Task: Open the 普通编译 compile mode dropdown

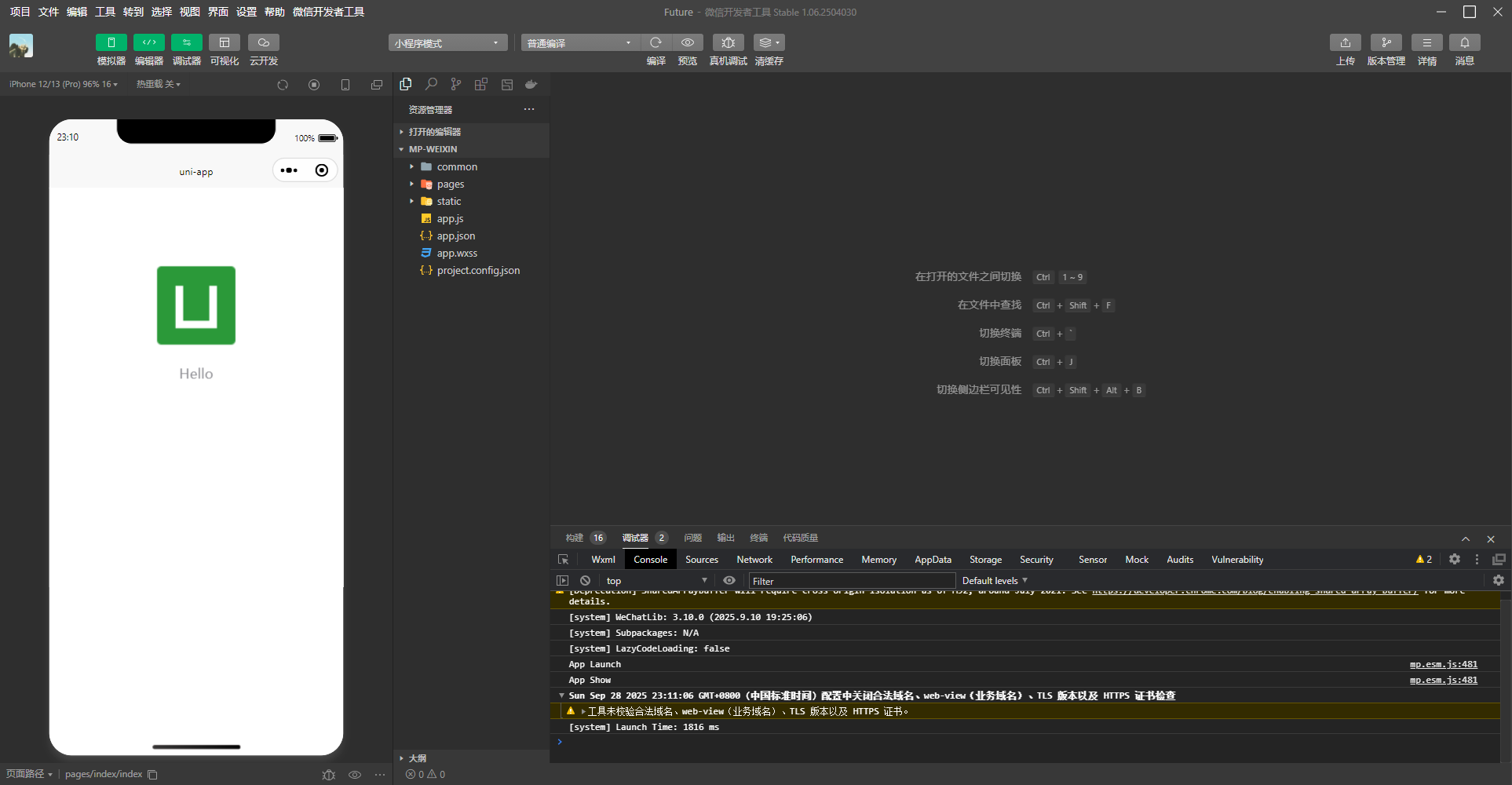Action: point(580,42)
